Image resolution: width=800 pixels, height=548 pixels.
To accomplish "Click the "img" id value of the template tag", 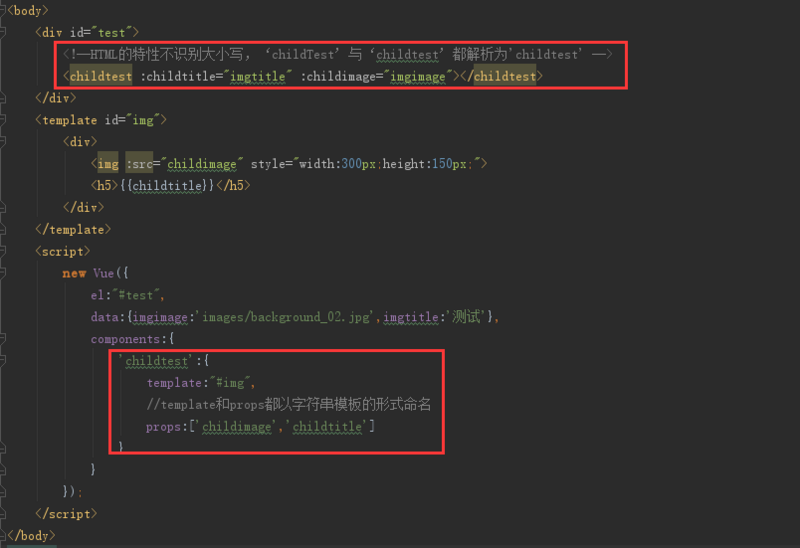I will [143, 120].
